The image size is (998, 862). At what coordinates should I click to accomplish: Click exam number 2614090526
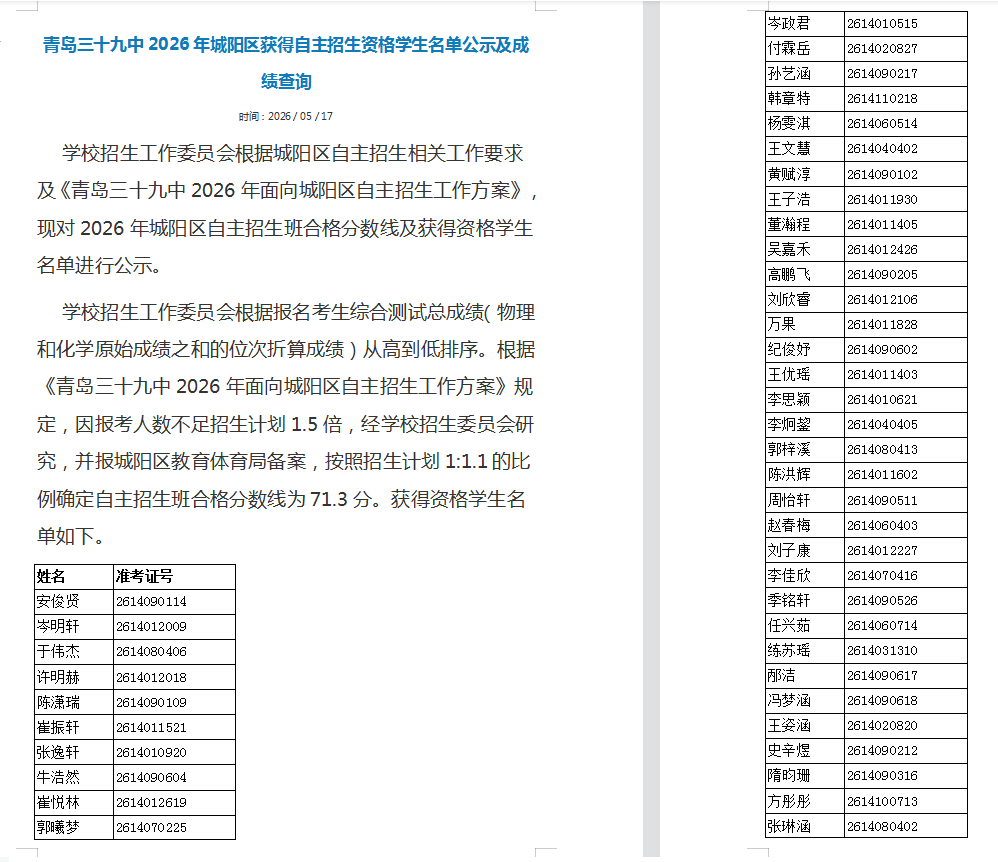point(882,600)
